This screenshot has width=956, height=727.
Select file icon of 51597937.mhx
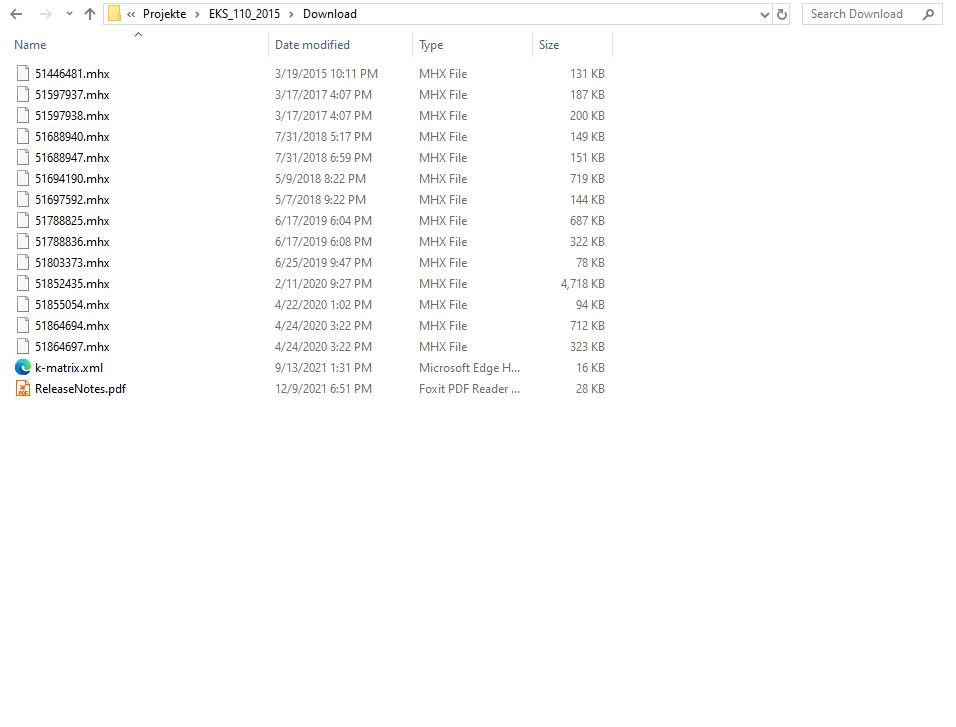click(23, 95)
